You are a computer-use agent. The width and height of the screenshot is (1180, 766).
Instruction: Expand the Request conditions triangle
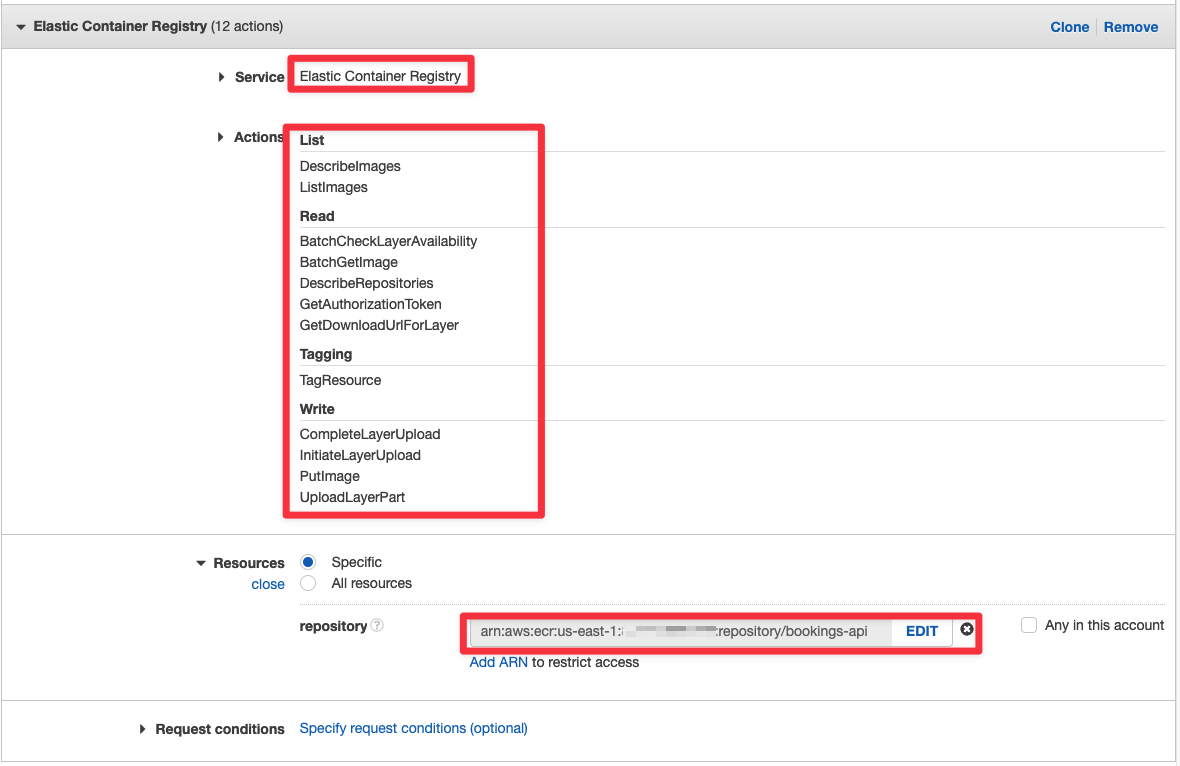pyautogui.click(x=142, y=729)
